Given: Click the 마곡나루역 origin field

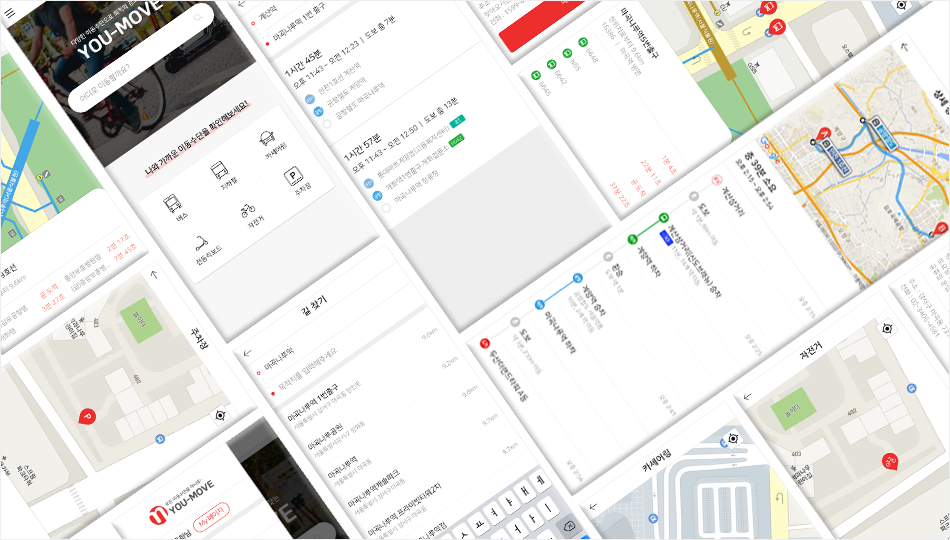Looking at the screenshot, I should tap(279, 359).
